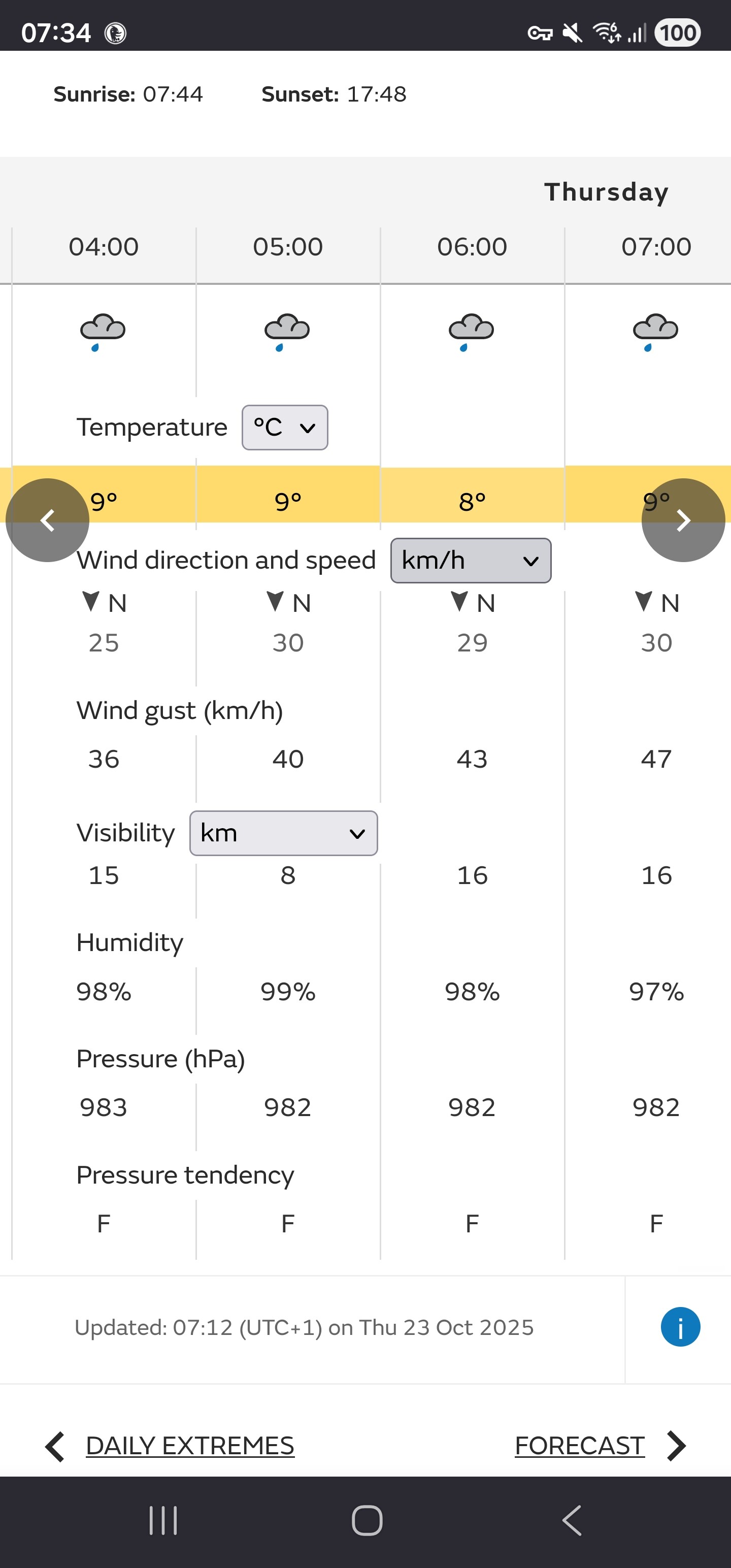The width and height of the screenshot is (731, 1568).
Task: Tap the blue info icon
Action: pyautogui.click(x=680, y=1327)
